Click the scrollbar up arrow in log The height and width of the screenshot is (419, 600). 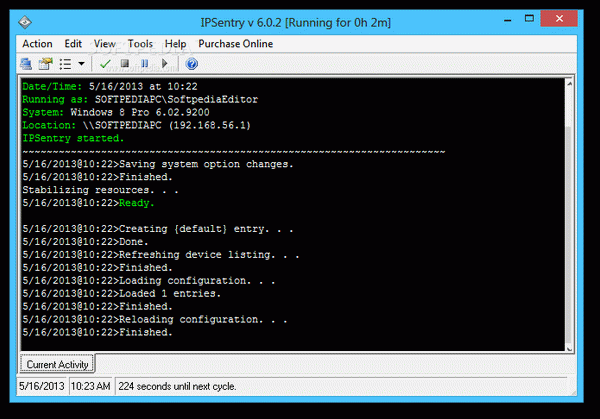pos(569,83)
